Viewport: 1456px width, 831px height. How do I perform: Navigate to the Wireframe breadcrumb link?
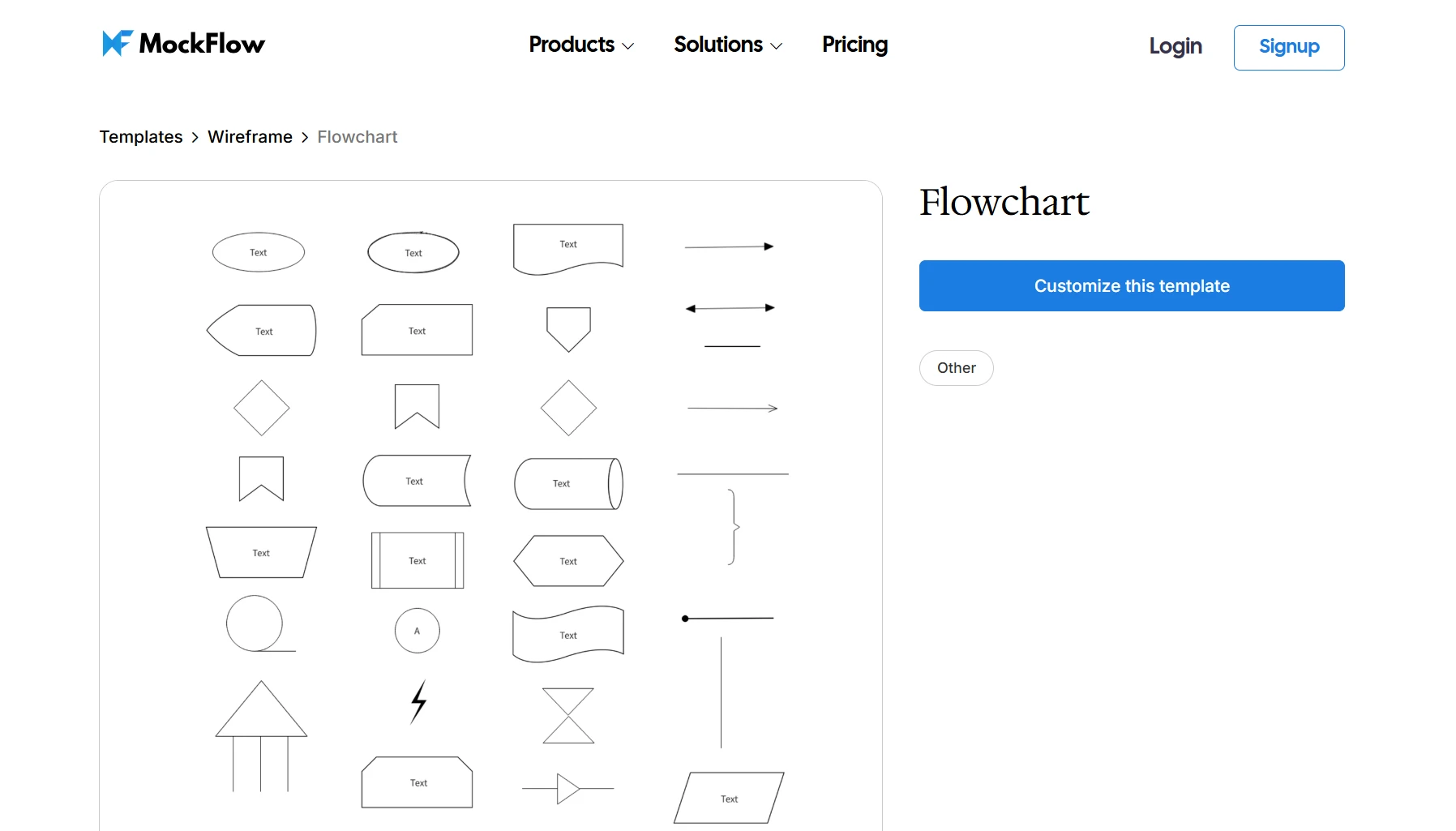click(x=250, y=137)
